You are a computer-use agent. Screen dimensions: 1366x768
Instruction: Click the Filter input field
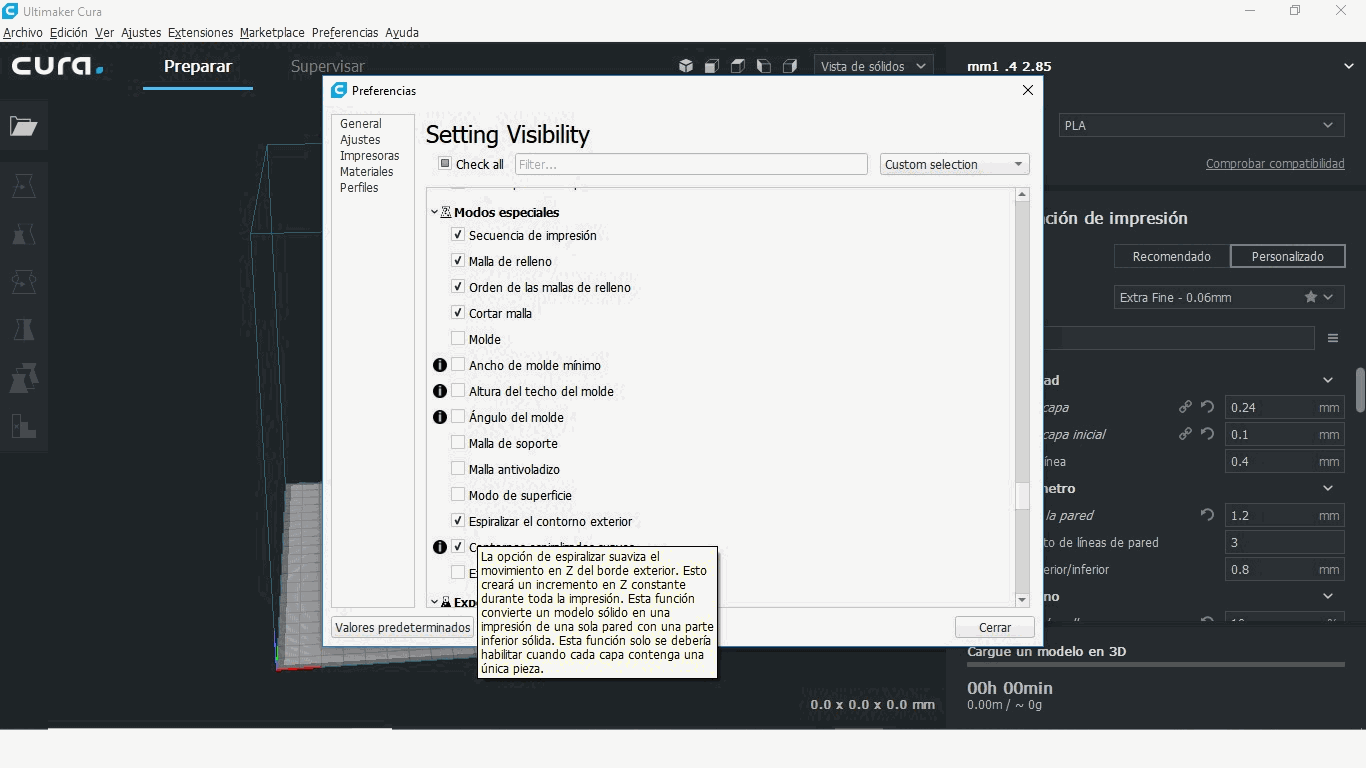tap(690, 163)
